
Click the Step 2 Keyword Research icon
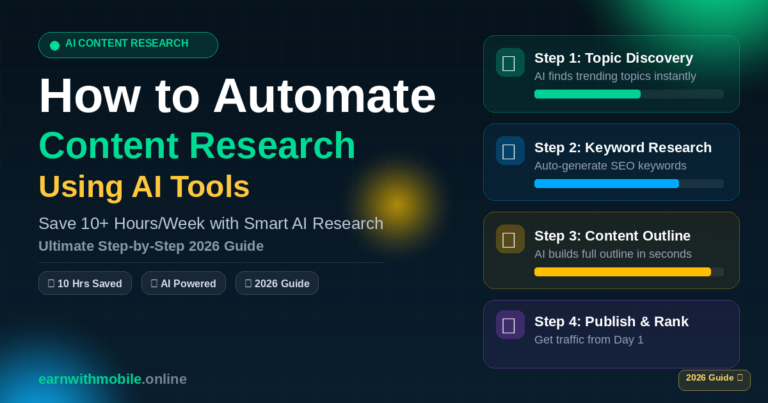(x=510, y=151)
